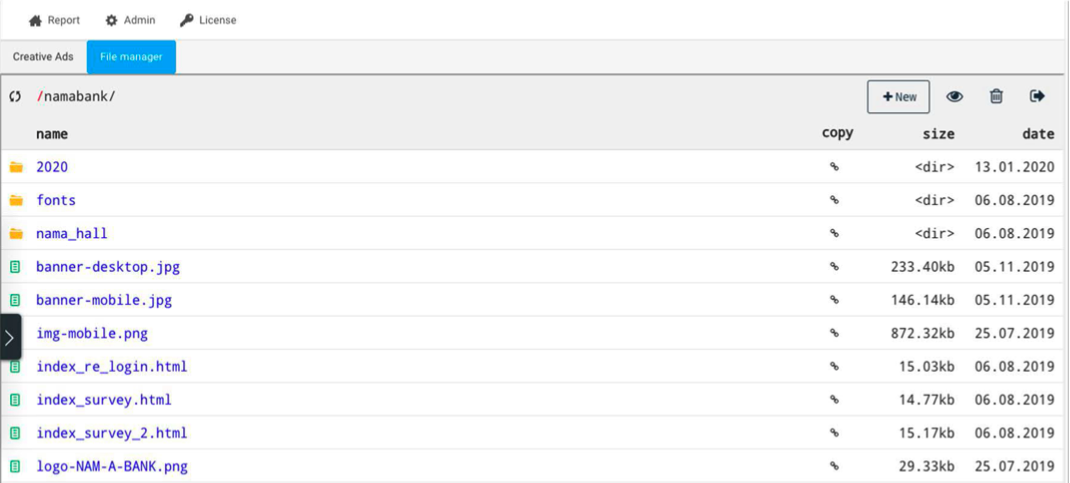Click the New button
This screenshot has width=1070, height=483.
899,97
